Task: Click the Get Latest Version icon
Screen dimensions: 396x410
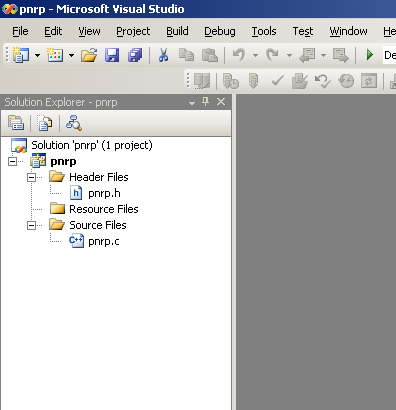Action: coord(231,81)
